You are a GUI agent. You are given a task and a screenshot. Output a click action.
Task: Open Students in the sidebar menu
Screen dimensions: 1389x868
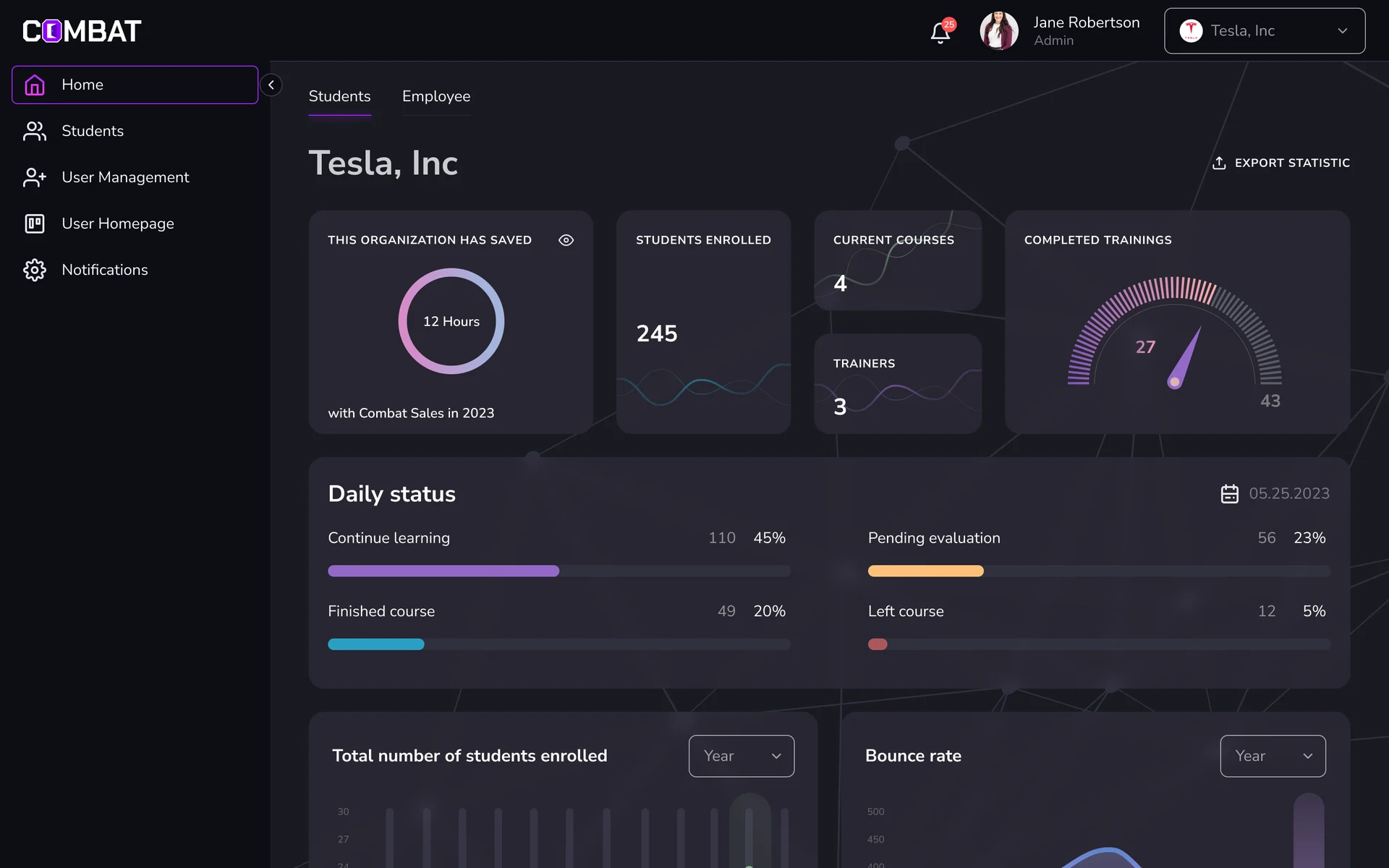[x=135, y=131]
